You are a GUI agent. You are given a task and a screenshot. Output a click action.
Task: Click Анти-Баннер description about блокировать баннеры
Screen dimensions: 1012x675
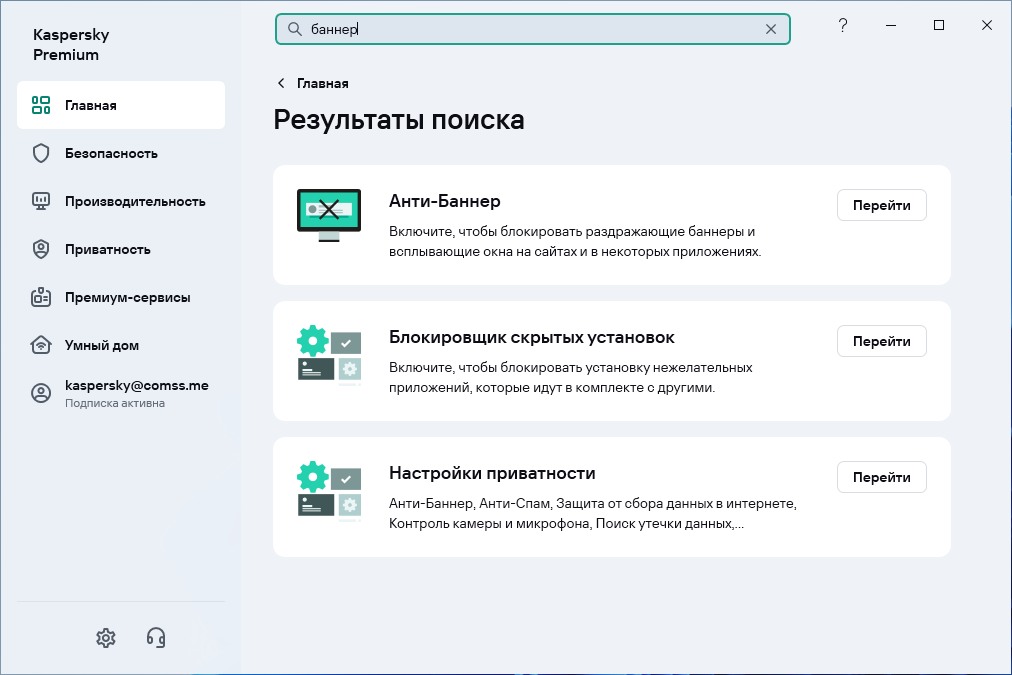575,241
